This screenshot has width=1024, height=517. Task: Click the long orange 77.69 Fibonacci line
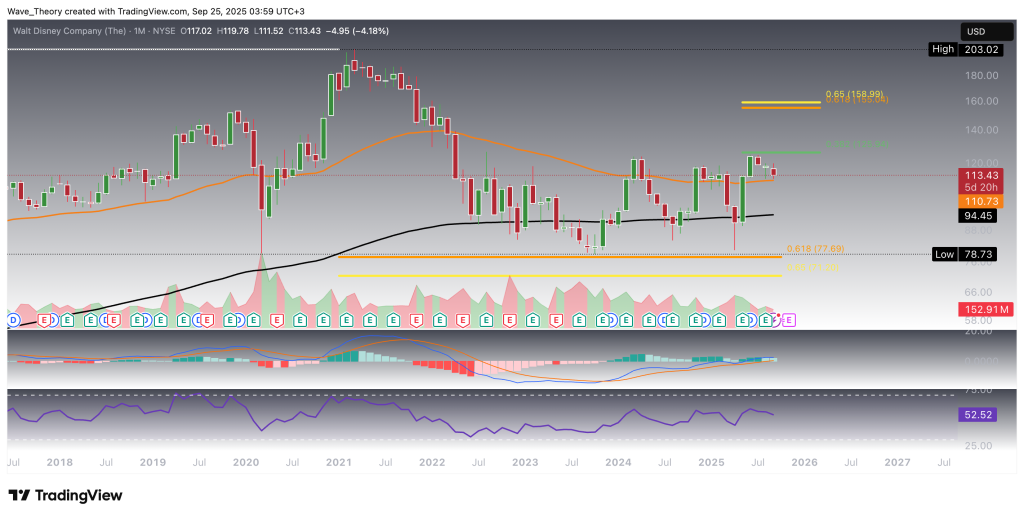click(x=560, y=257)
